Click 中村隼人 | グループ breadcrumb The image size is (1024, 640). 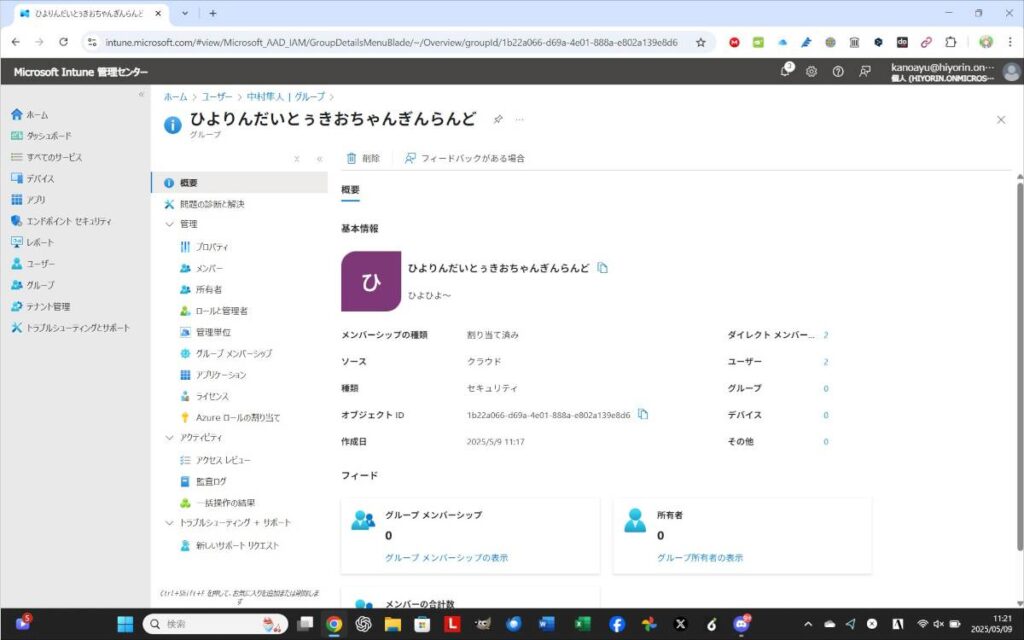point(285,97)
